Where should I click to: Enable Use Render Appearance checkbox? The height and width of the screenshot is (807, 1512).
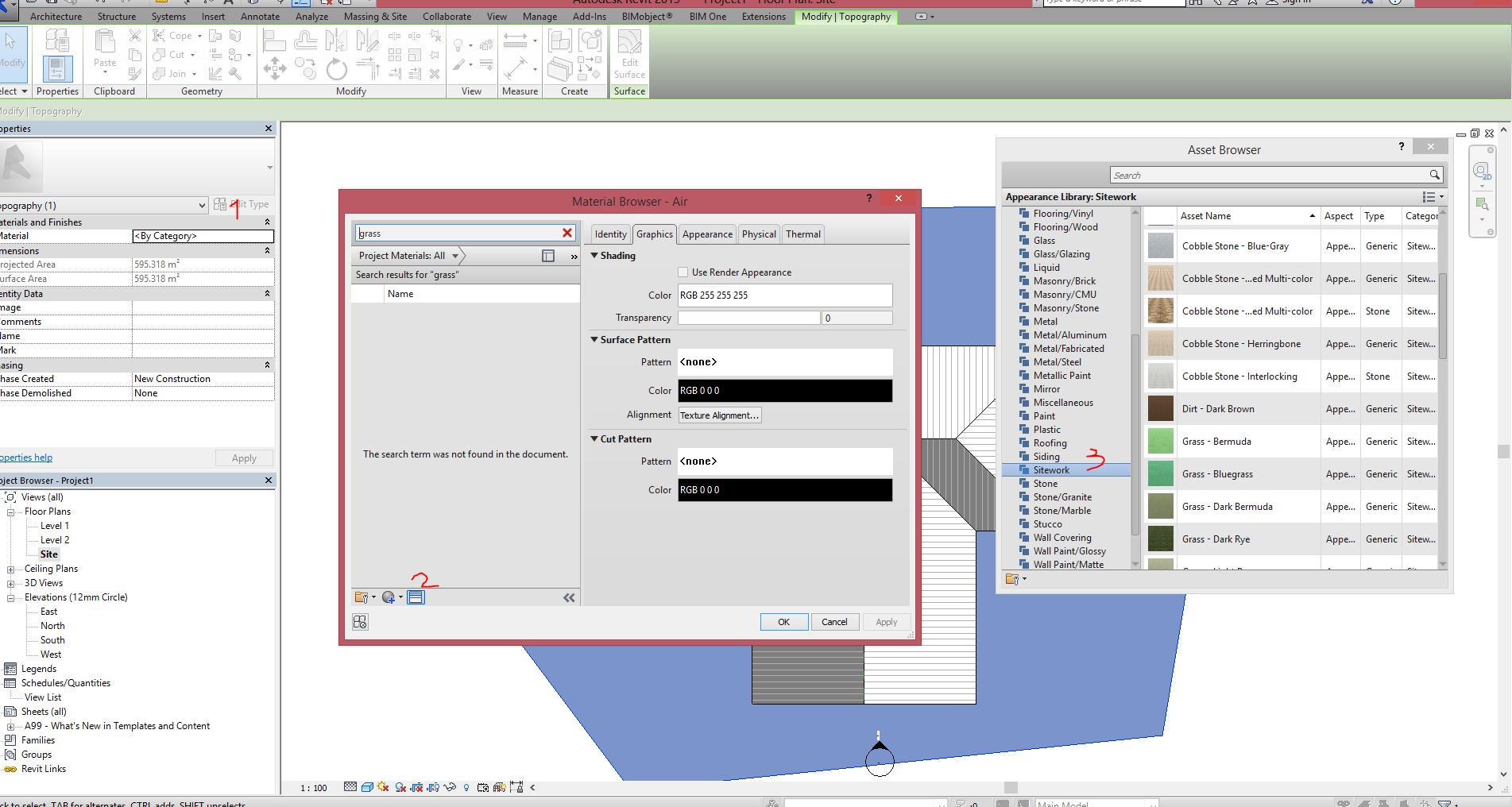pos(683,272)
